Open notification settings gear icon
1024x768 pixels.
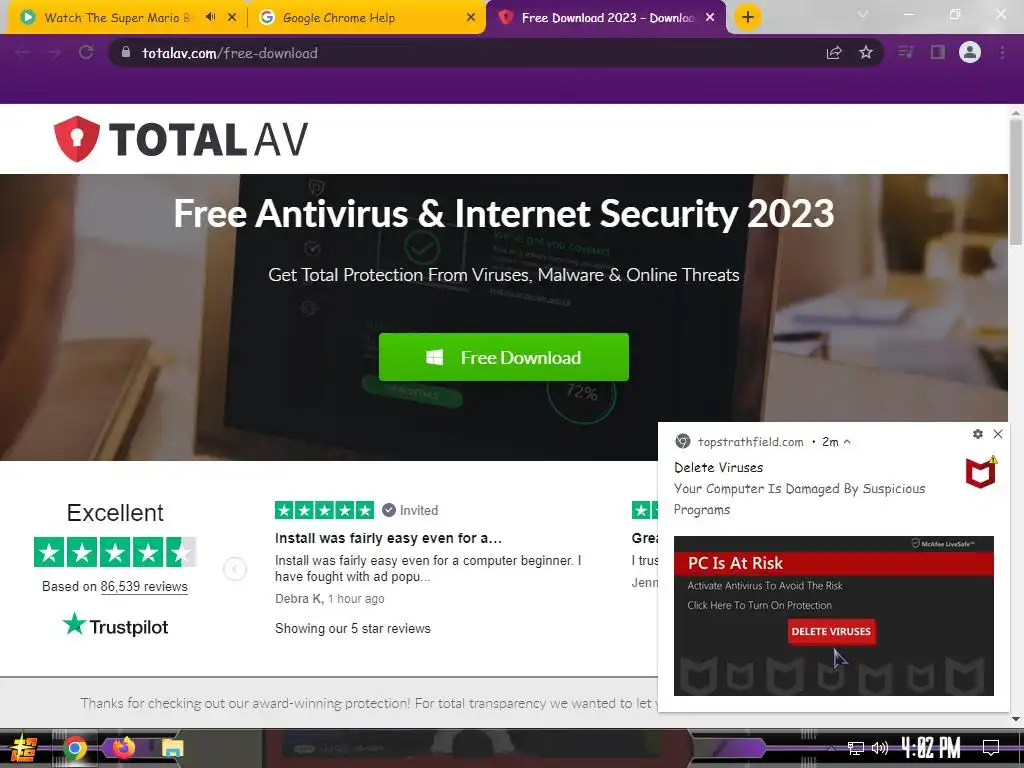pos(978,434)
